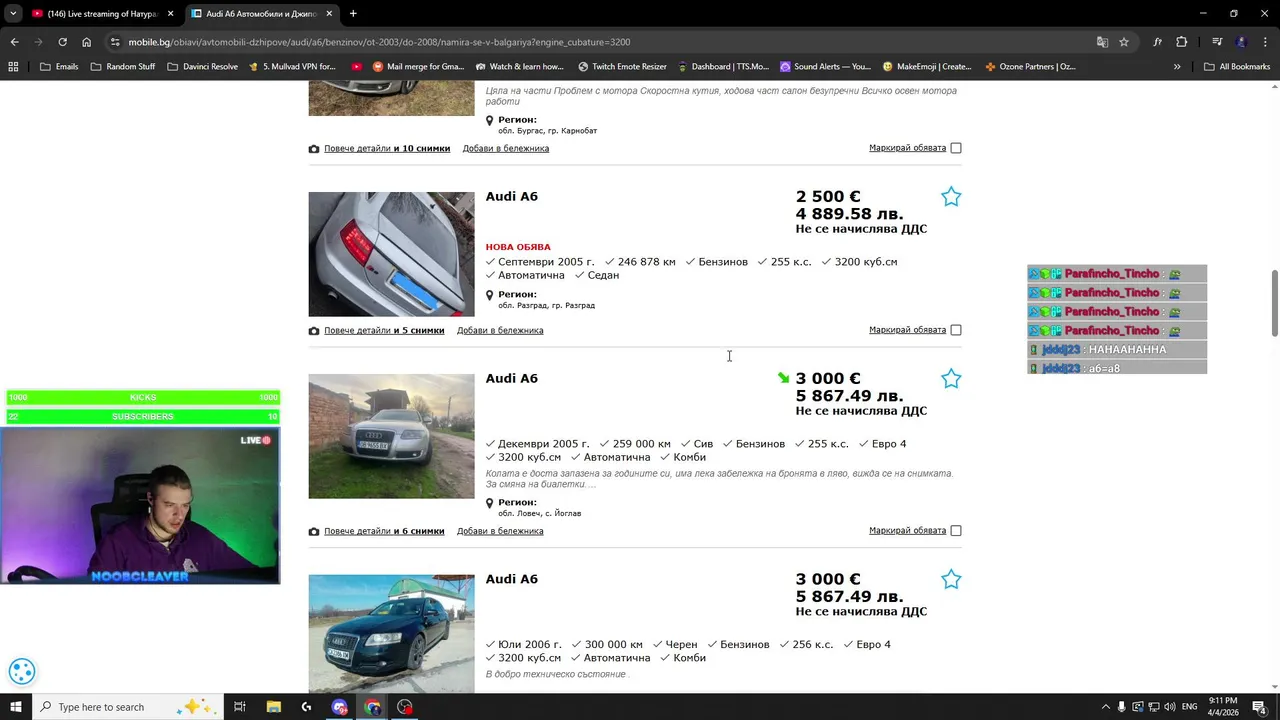Click 'Добави в бележника' for the Йоглав listing

coord(500,531)
